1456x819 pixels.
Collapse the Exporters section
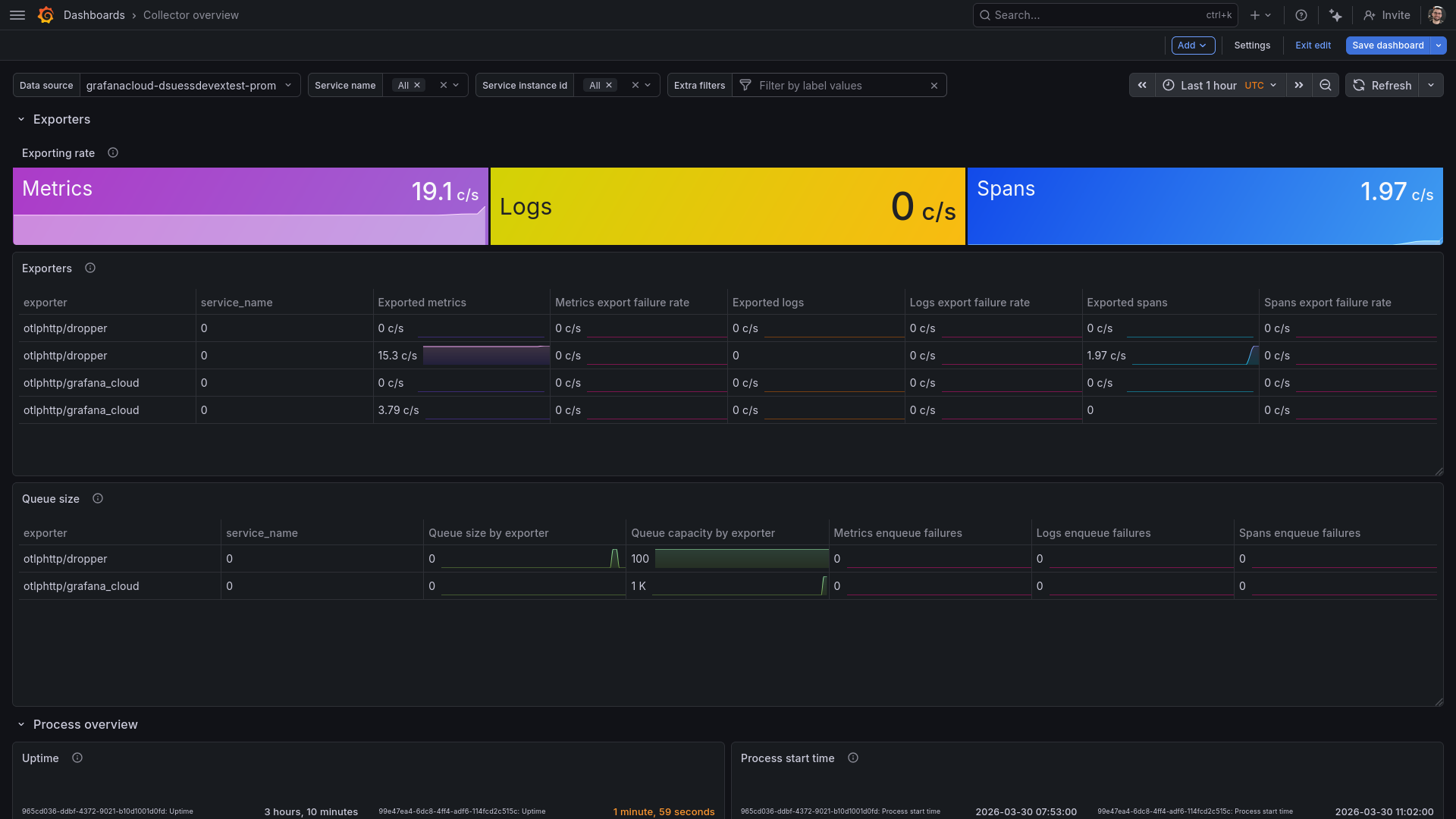tap(20, 119)
